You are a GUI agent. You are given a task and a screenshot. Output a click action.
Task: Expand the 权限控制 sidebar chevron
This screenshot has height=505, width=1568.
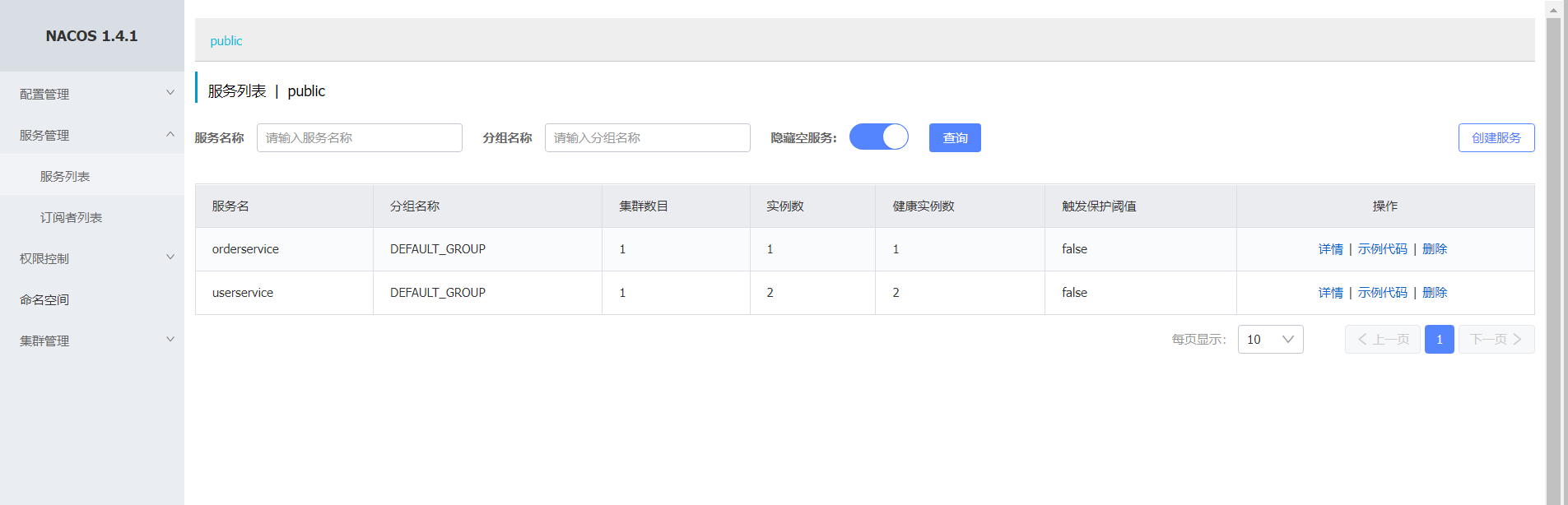point(170,257)
